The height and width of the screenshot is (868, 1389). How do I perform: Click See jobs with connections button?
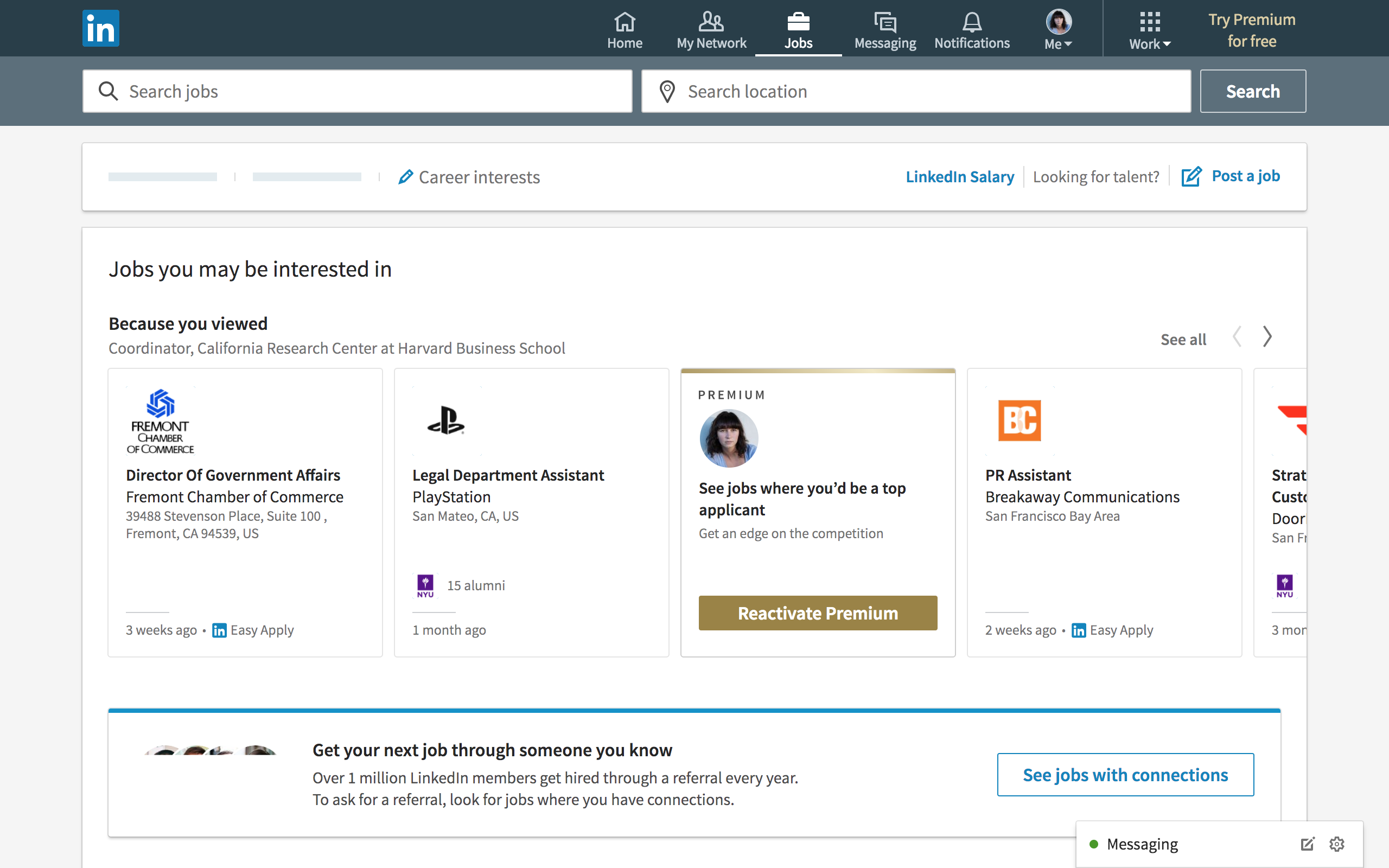tap(1125, 775)
